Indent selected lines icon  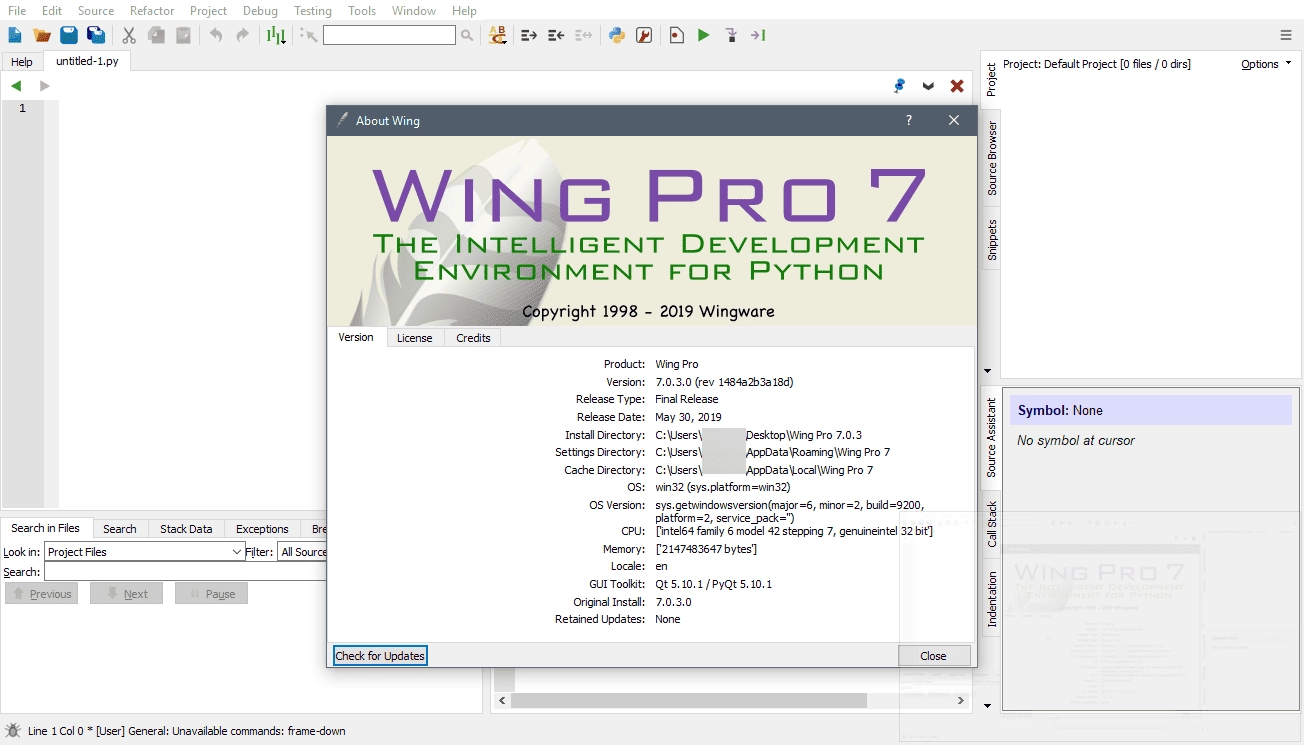529,35
